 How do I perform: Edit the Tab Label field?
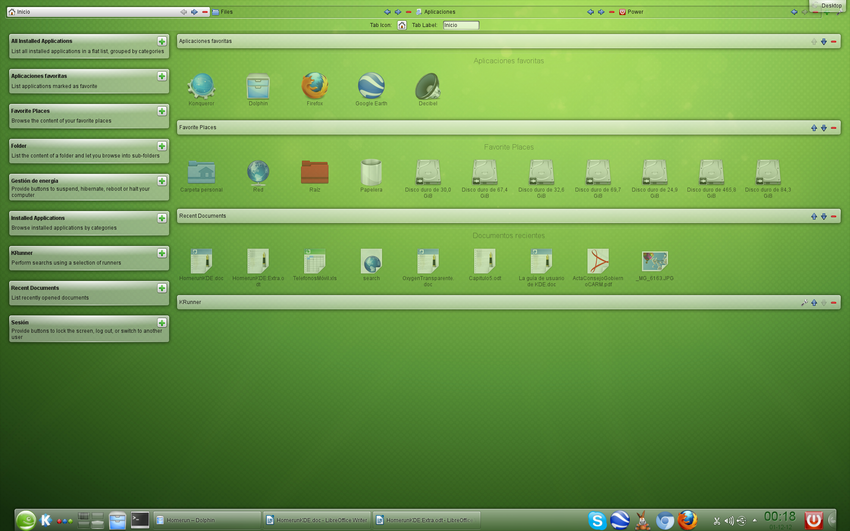[x=461, y=25]
